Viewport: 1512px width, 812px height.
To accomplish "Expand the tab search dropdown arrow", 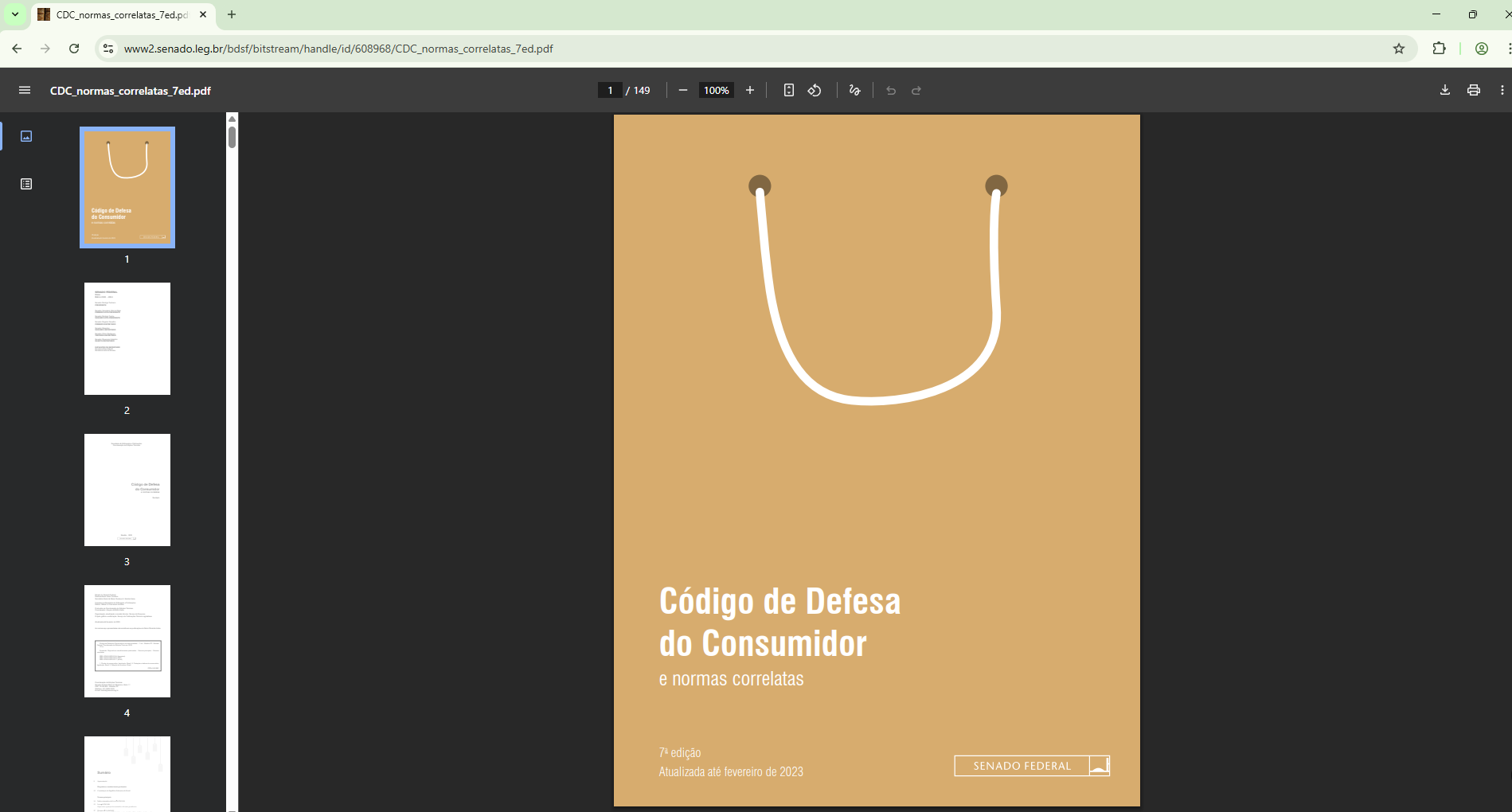I will (15, 14).
